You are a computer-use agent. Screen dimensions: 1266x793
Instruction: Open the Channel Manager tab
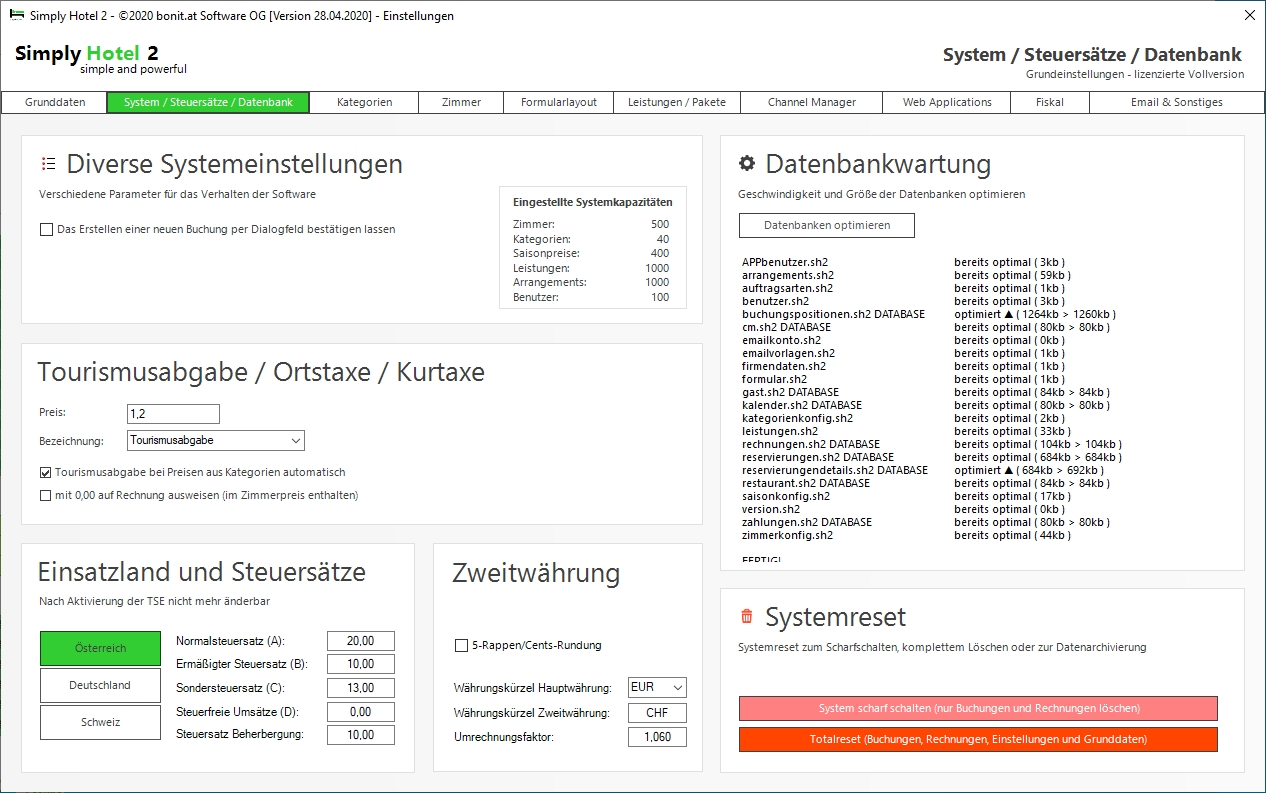click(x=812, y=102)
